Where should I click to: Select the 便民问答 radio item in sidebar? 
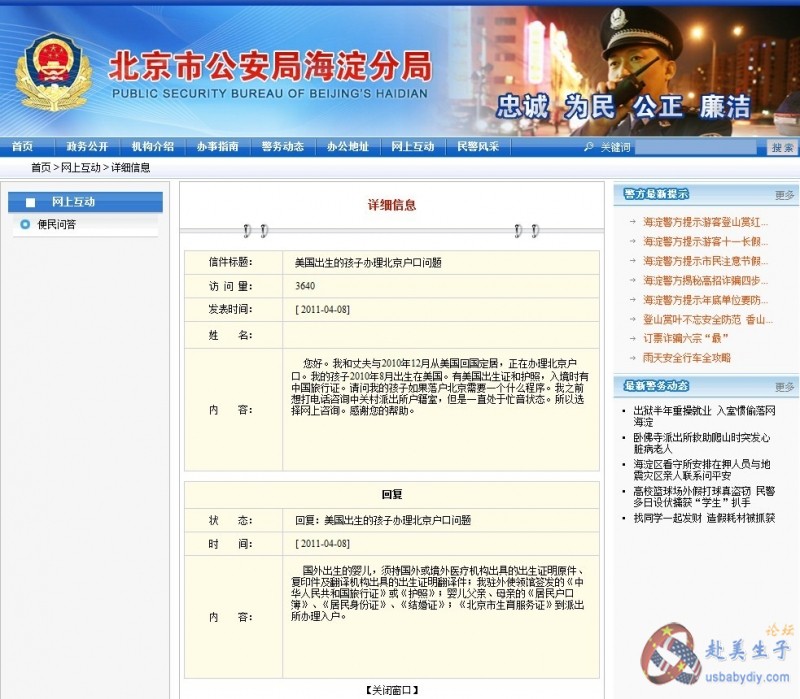(25, 224)
